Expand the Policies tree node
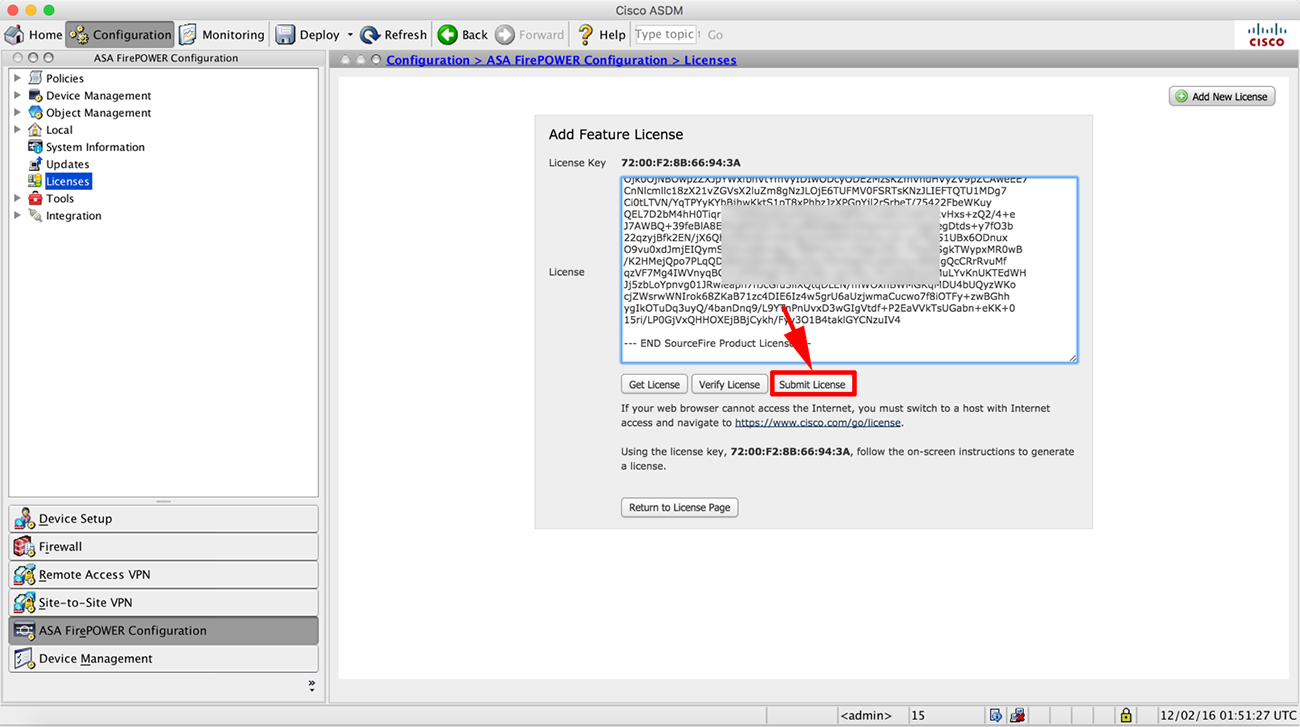 click(17, 78)
